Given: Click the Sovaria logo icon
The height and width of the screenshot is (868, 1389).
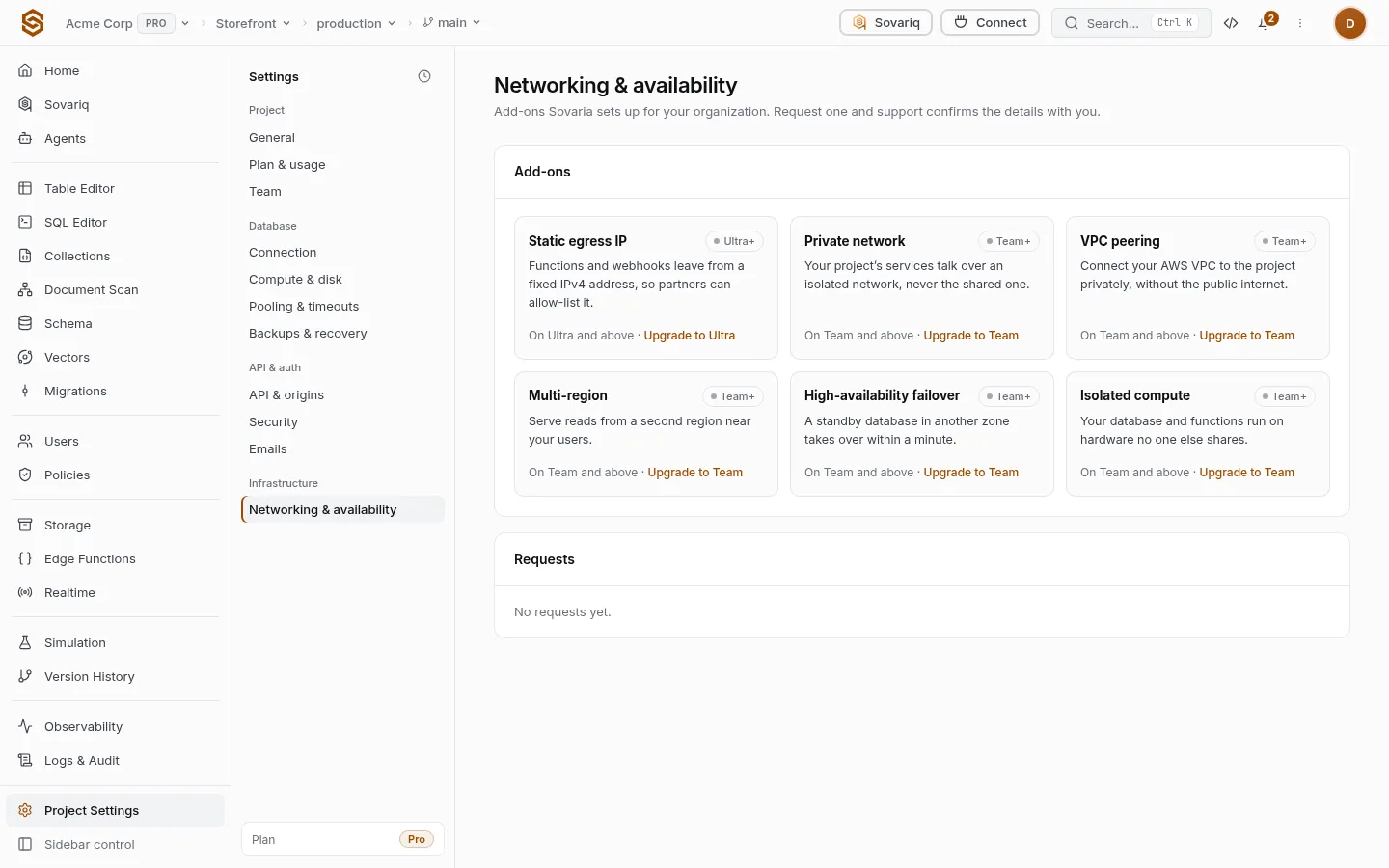Looking at the screenshot, I should pos(33,23).
